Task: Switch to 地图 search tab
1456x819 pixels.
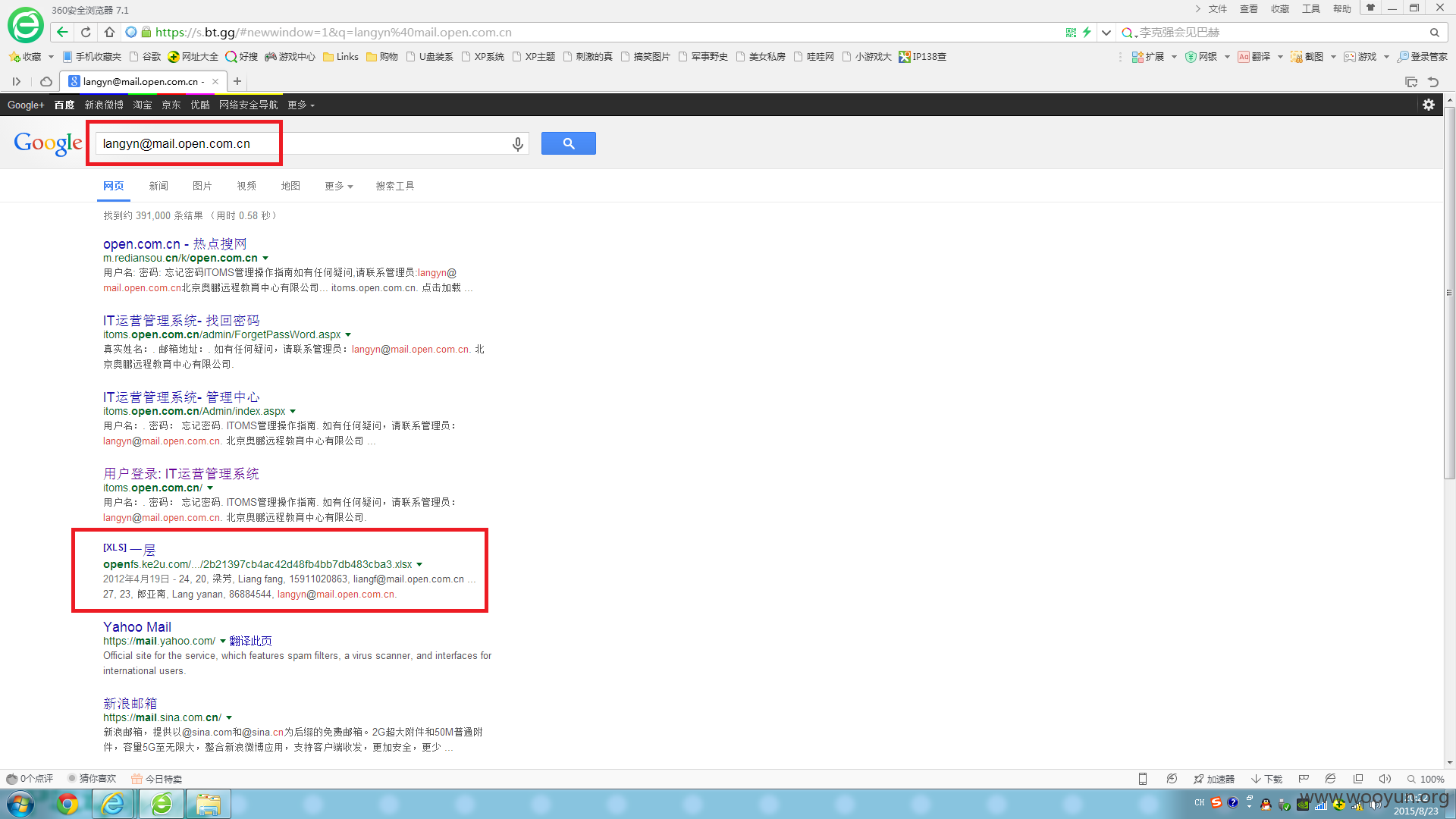Action: (290, 186)
